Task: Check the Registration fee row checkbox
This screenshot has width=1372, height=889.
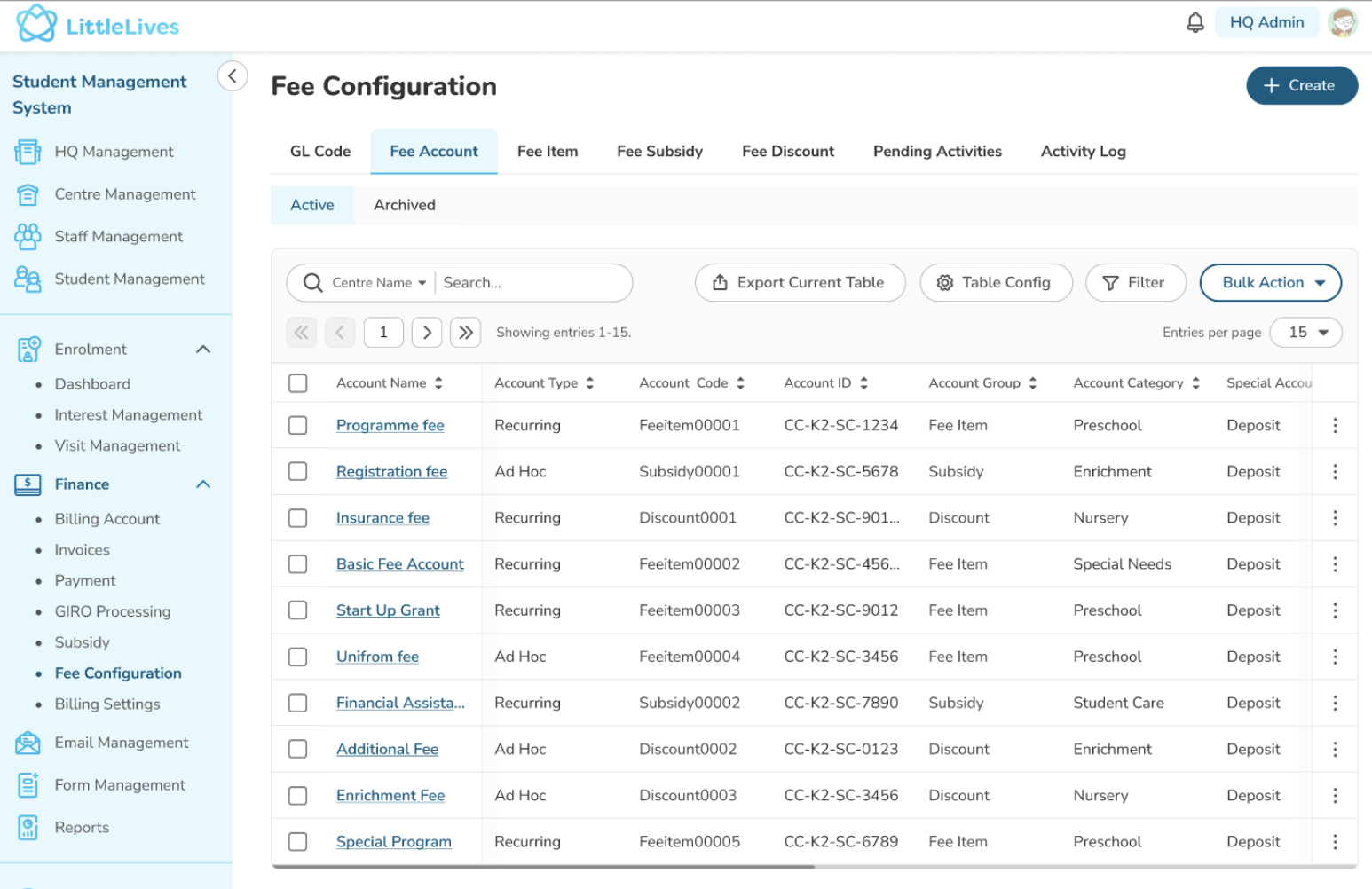Action: click(298, 472)
